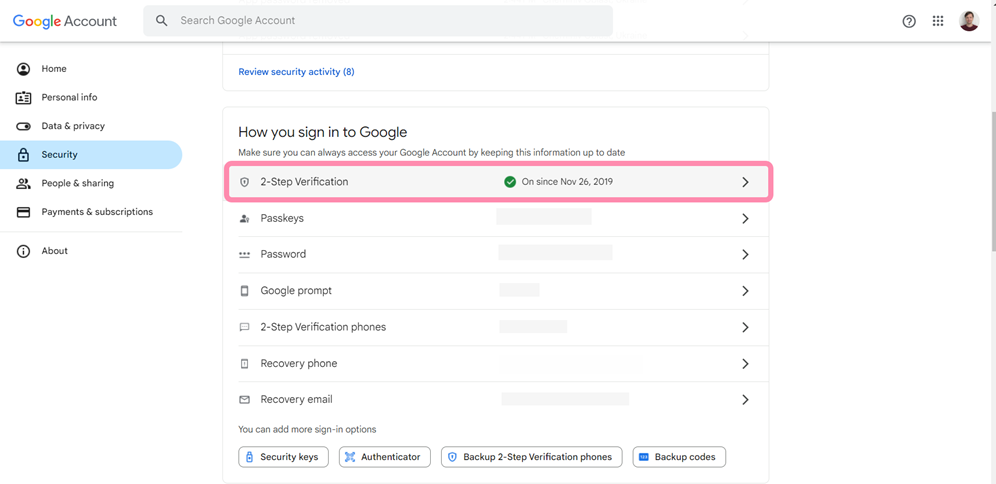Screen dimensions: 996x484
Task: Open the profile avatar menu
Action: click(969, 21)
